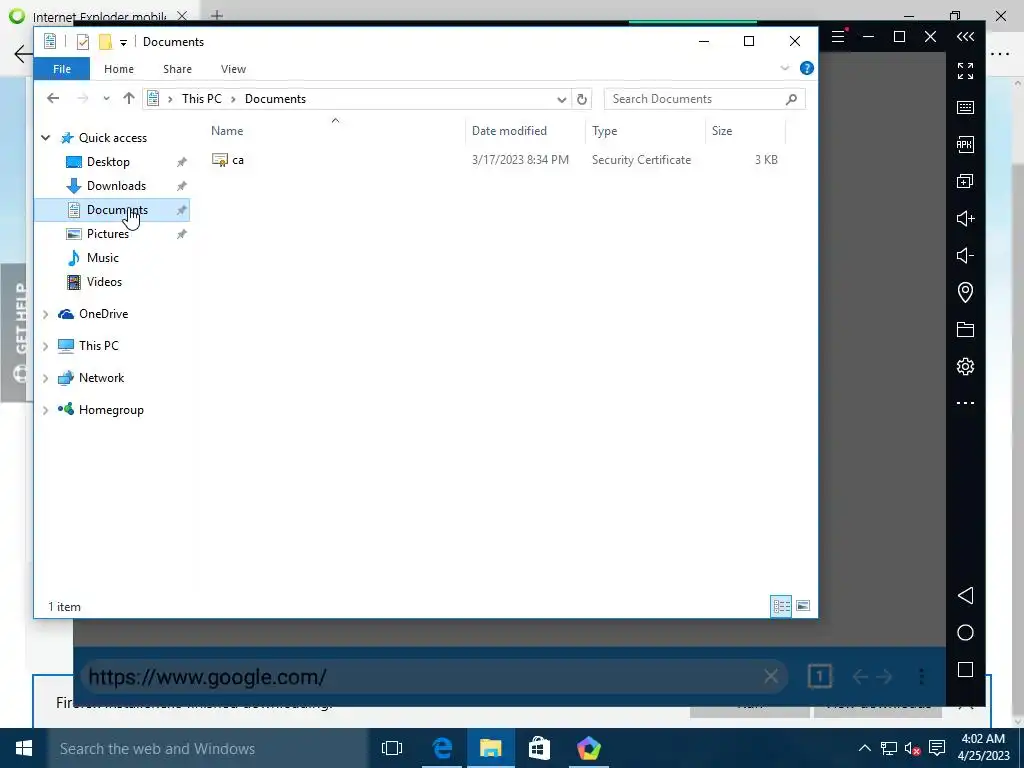The width and height of the screenshot is (1024, 768).
Task: Click the Search the web and Windows box
Action: tap(208, 748)
